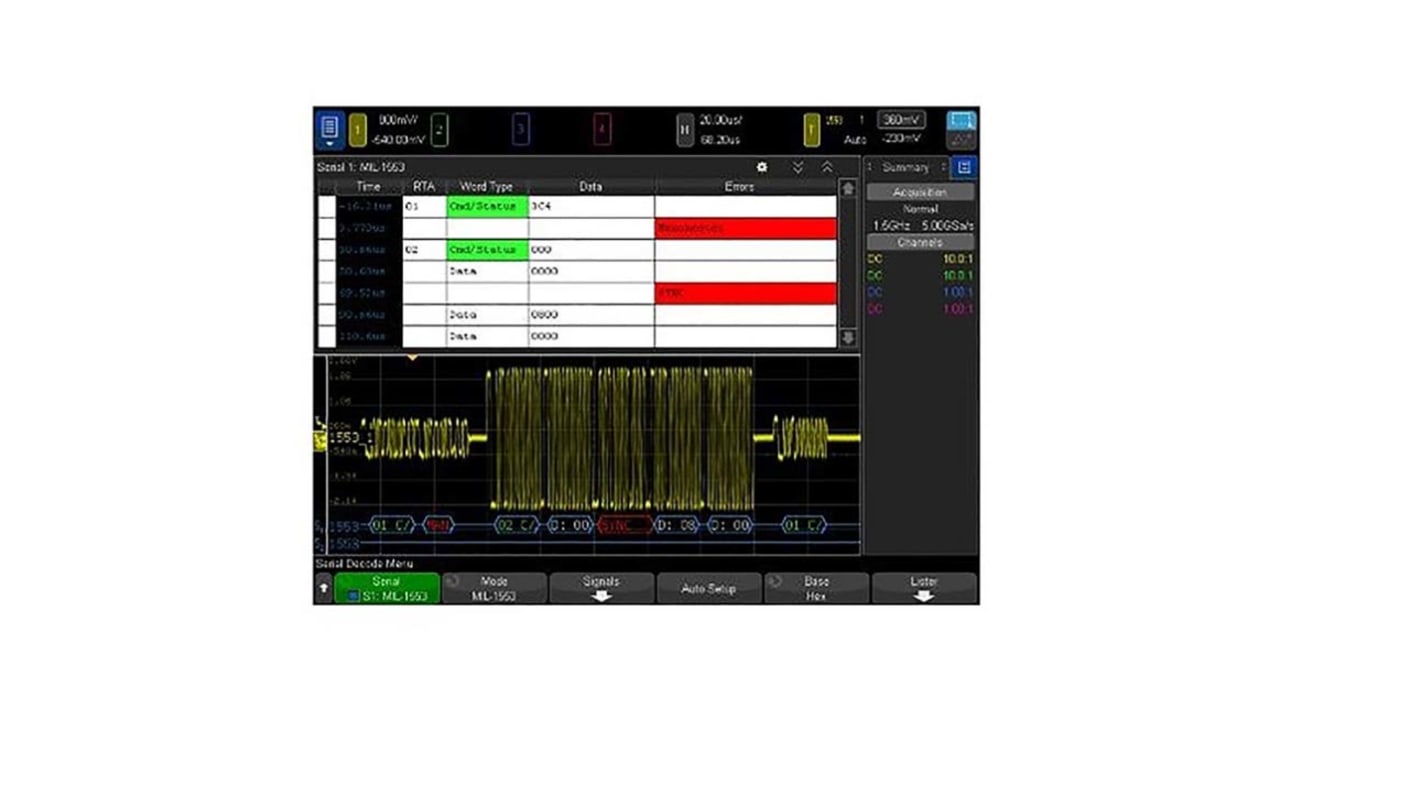Open the Lister softkey menu
Image resolution: width=1420 pixels, height=798 pixels.
coord(924,588)
